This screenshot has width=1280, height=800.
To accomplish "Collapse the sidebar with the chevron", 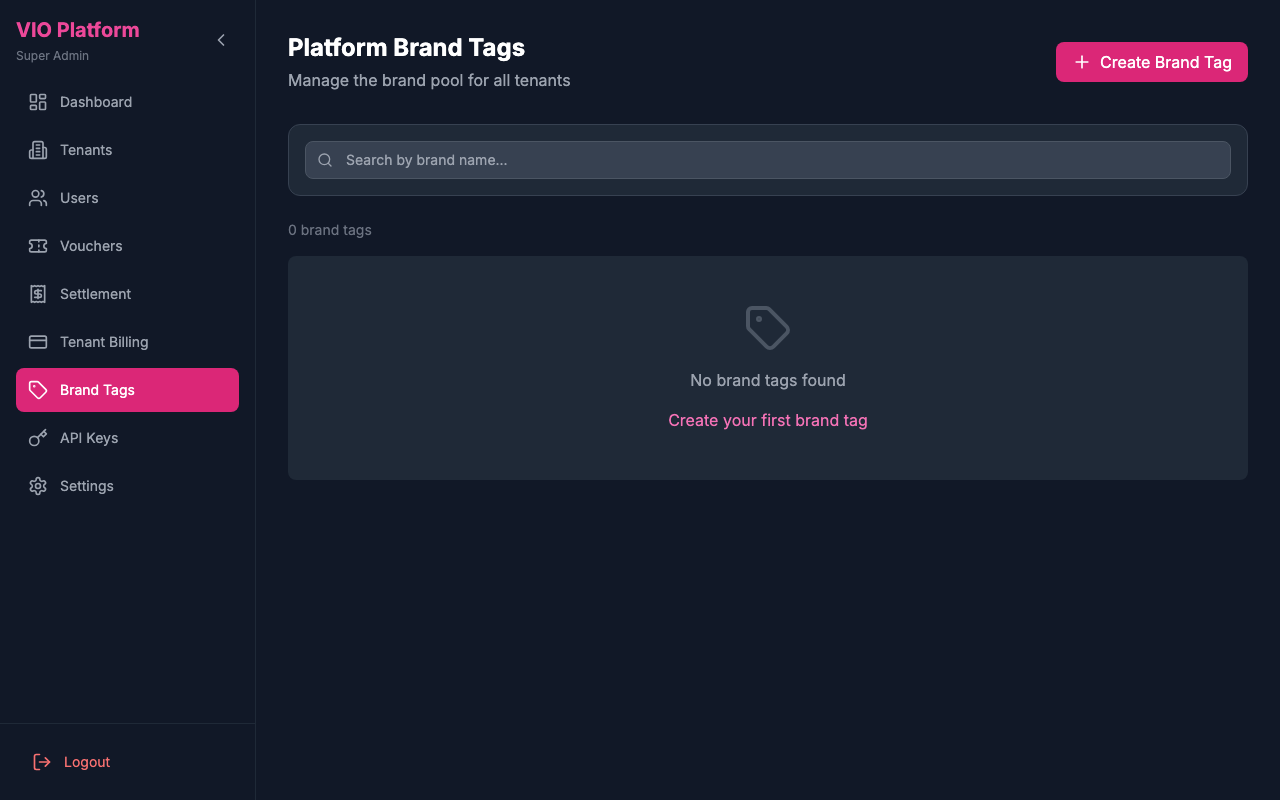I will pyautogui.click(x=220, y=40).
